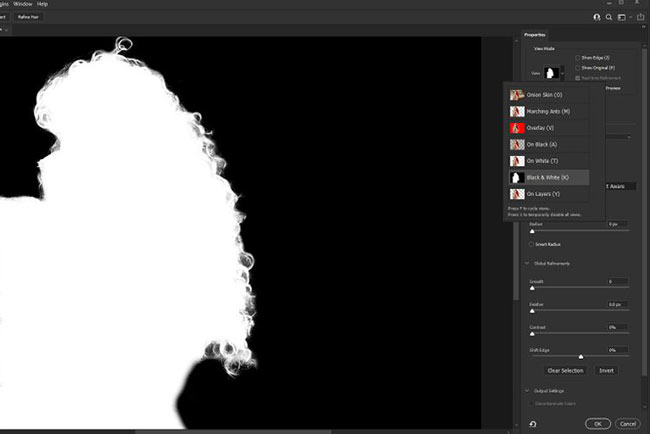Screen dimensions: 650x434
Task: Click the Clear Selection button
Action: click(x=565, y=371)
